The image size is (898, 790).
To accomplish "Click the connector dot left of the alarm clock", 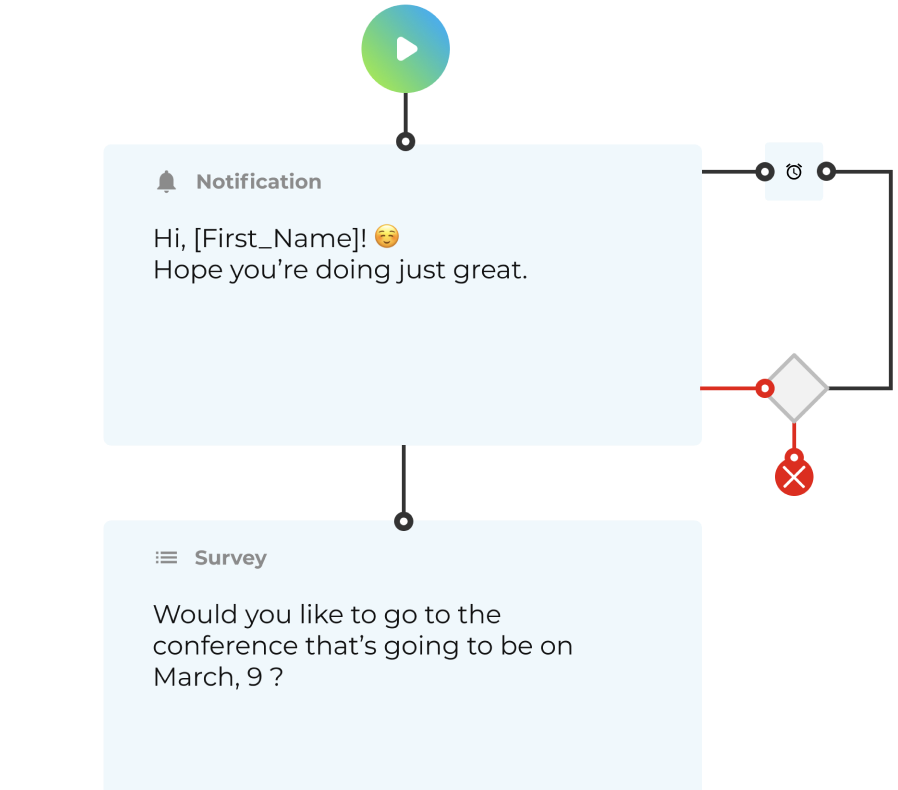I will click(765, 172).
